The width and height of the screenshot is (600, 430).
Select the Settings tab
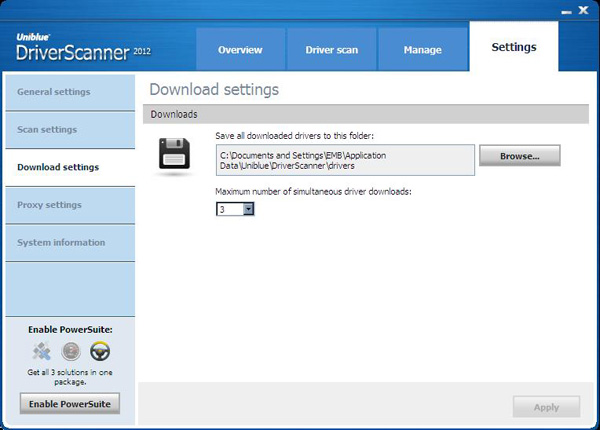[x=515, y=48]
